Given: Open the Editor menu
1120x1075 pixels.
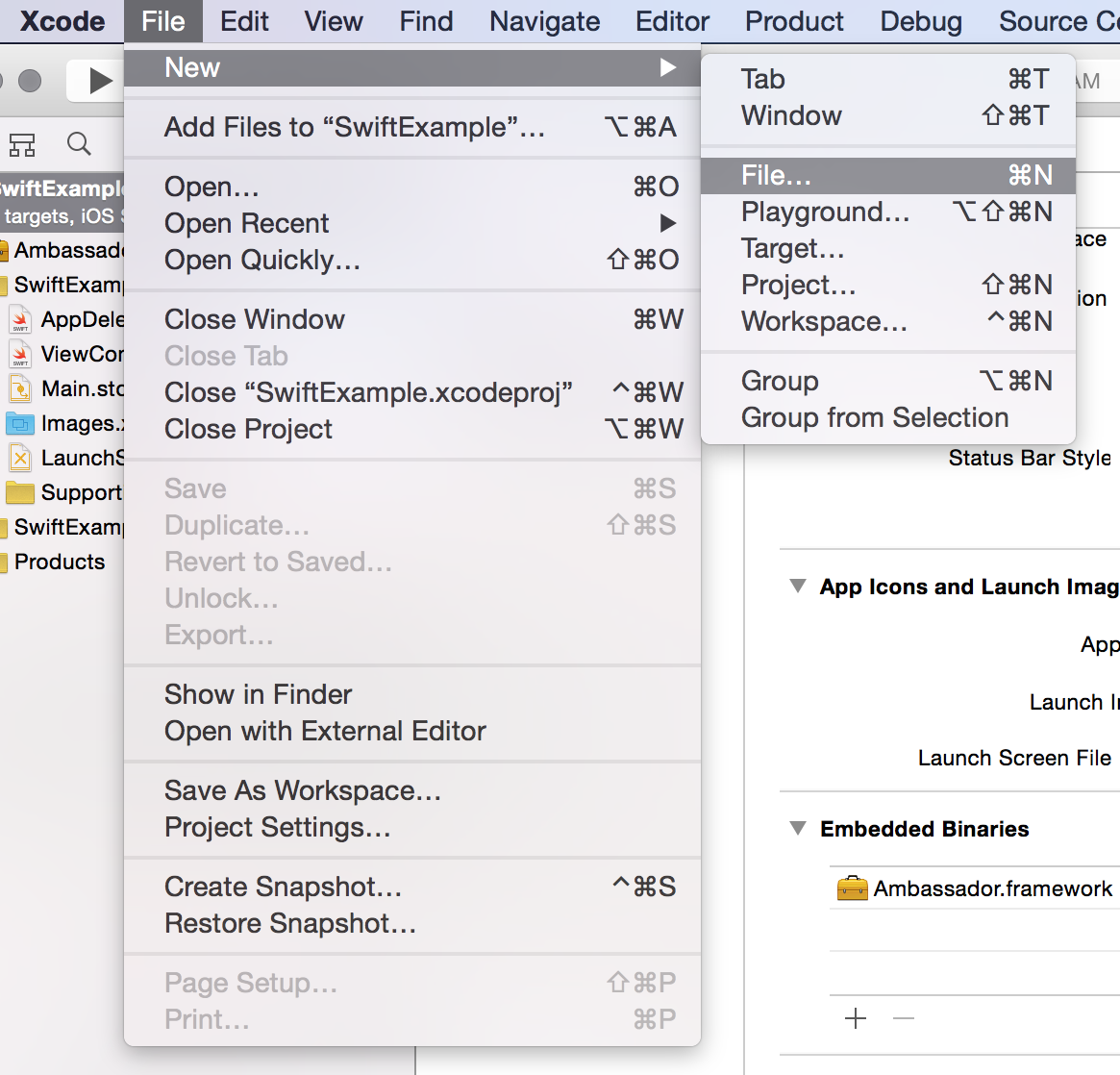Looking at the screenshot, I should pos(672,21).
